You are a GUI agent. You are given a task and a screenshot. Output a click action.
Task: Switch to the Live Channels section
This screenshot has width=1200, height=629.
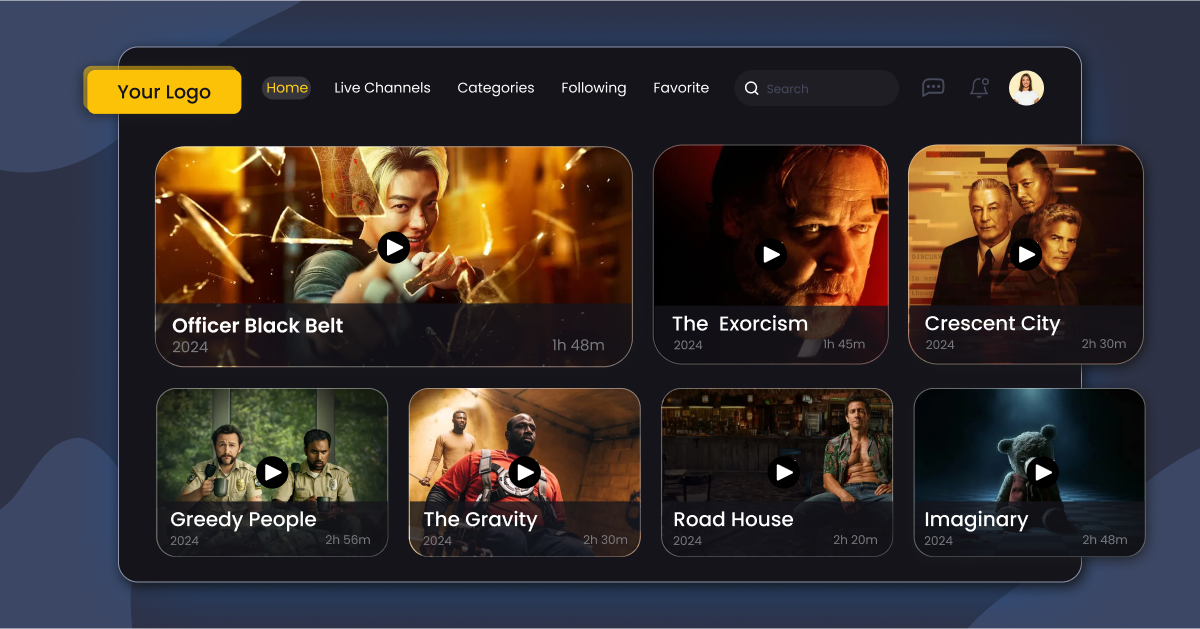click(382, 88)
